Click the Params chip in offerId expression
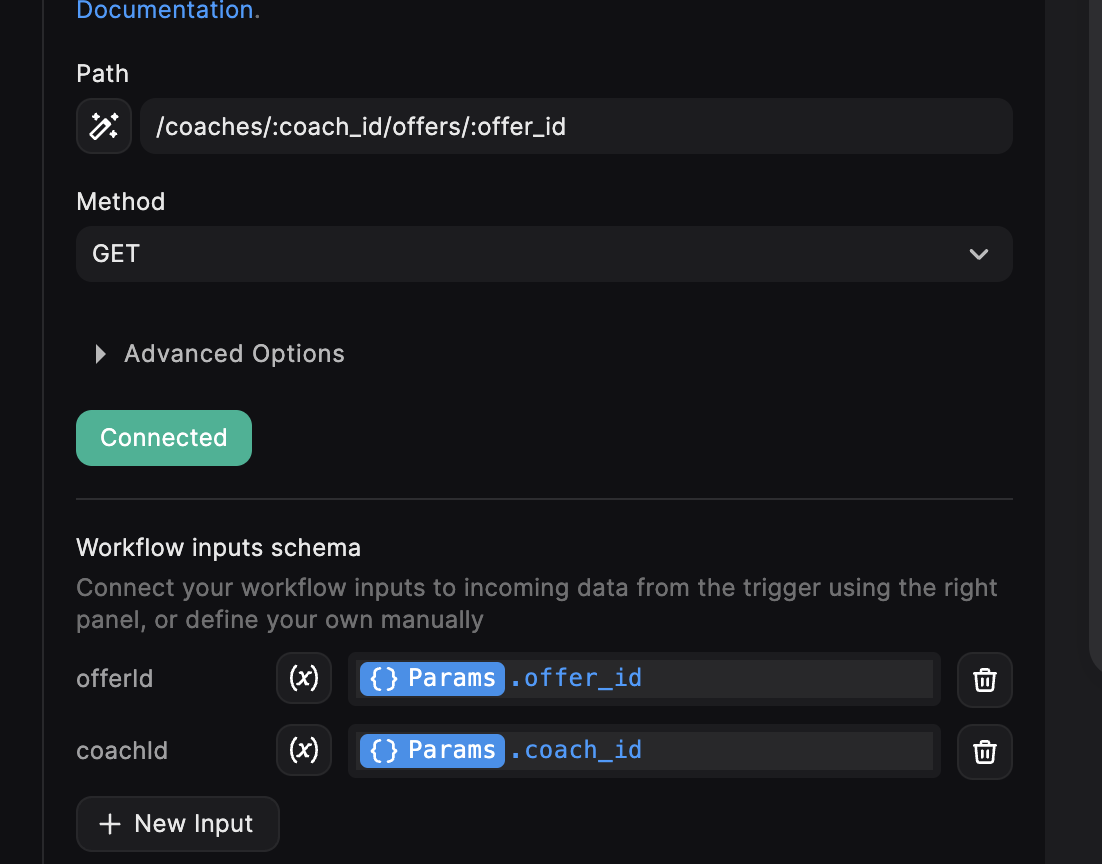Screen dimensions: 1102x864 432,678
